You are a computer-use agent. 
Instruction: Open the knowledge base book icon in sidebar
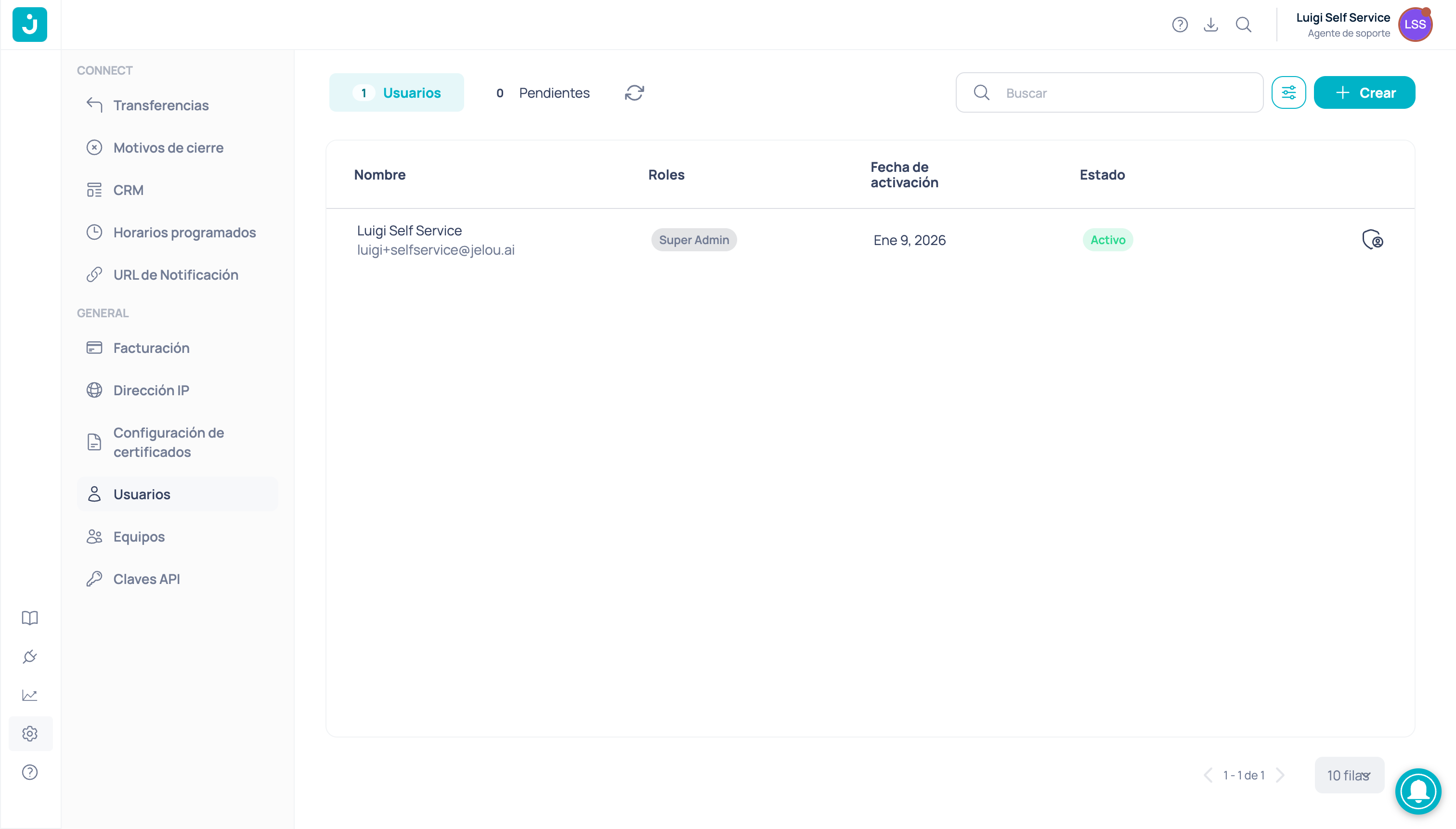point(29,618)
